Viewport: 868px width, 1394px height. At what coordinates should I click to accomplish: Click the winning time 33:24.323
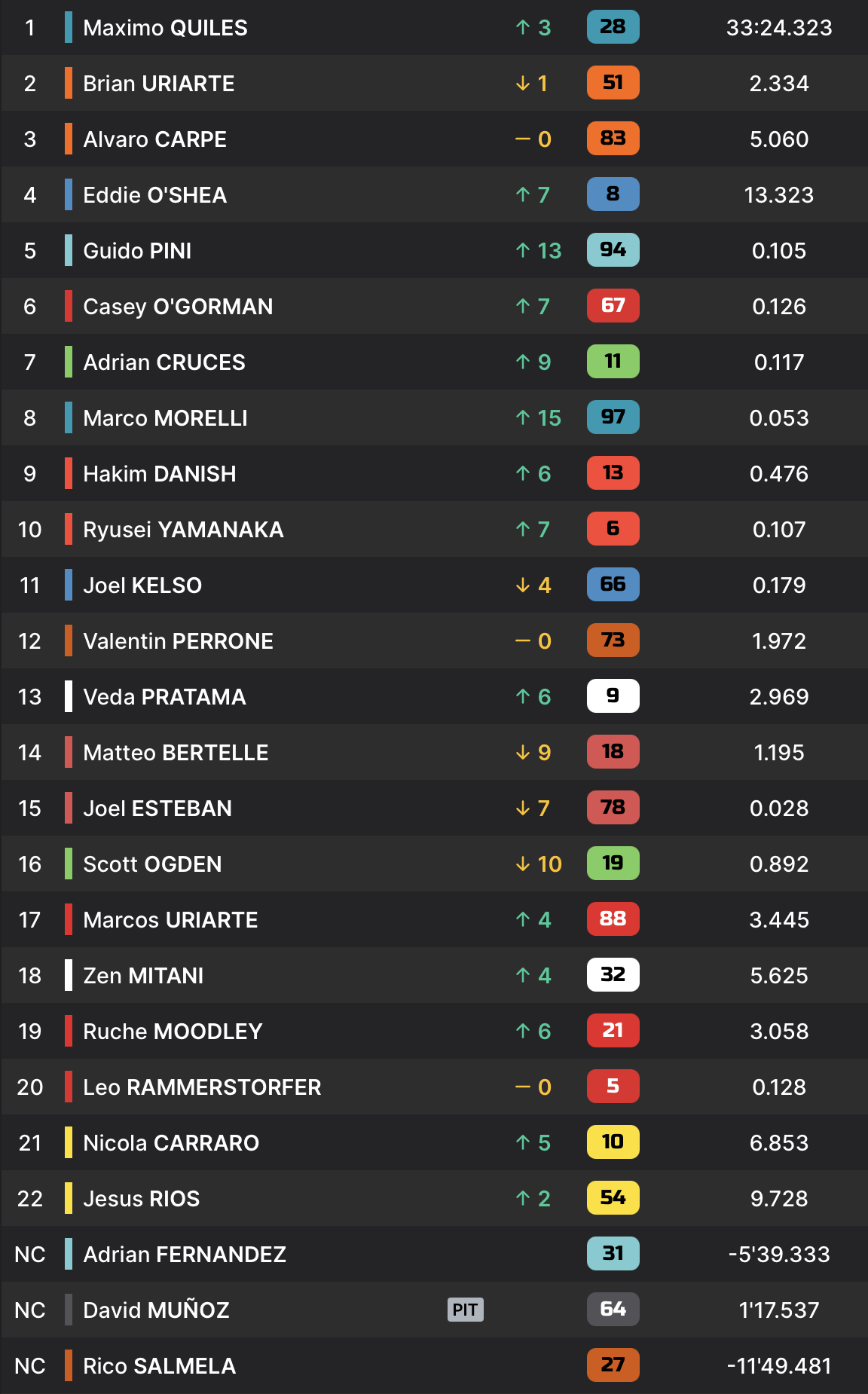779,28
